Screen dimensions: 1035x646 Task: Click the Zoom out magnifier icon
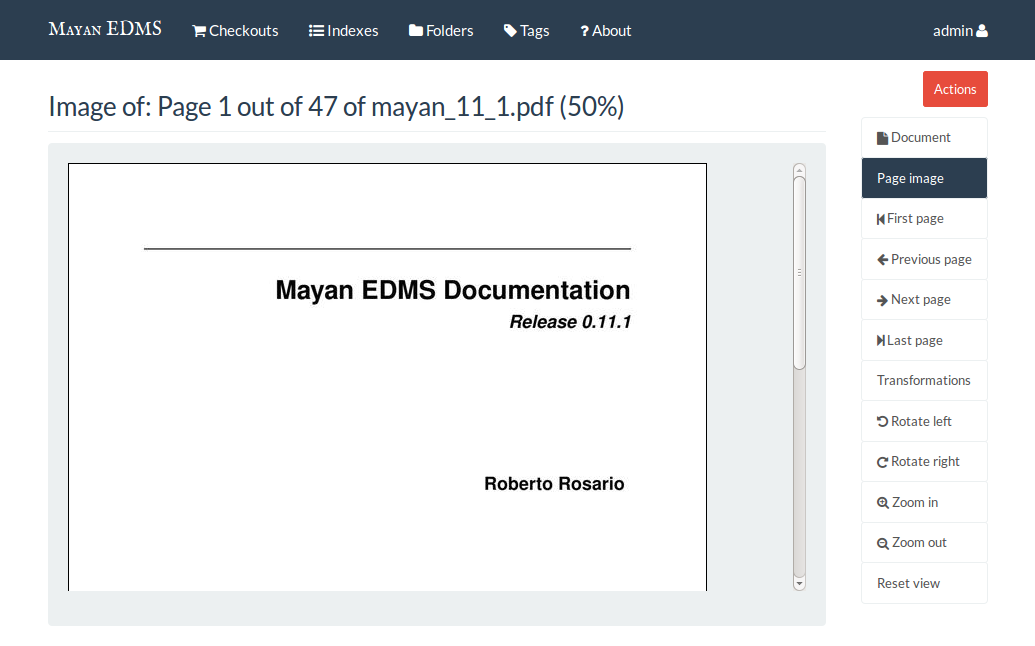[x=882, y=543]
